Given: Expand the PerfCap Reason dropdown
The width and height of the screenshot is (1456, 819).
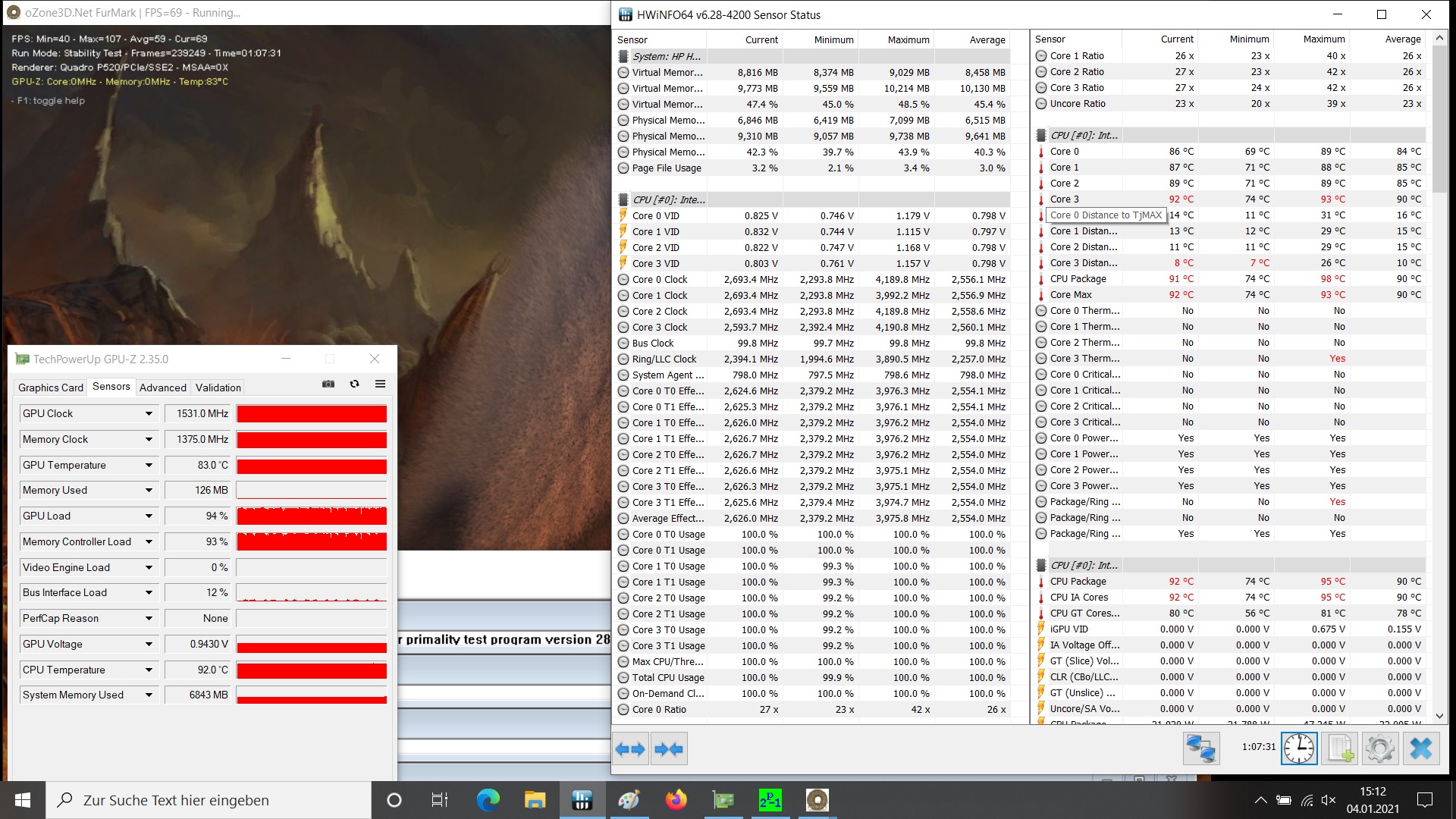Looking at the screenshot, I should pyautogui.click(x=149, y=619).
